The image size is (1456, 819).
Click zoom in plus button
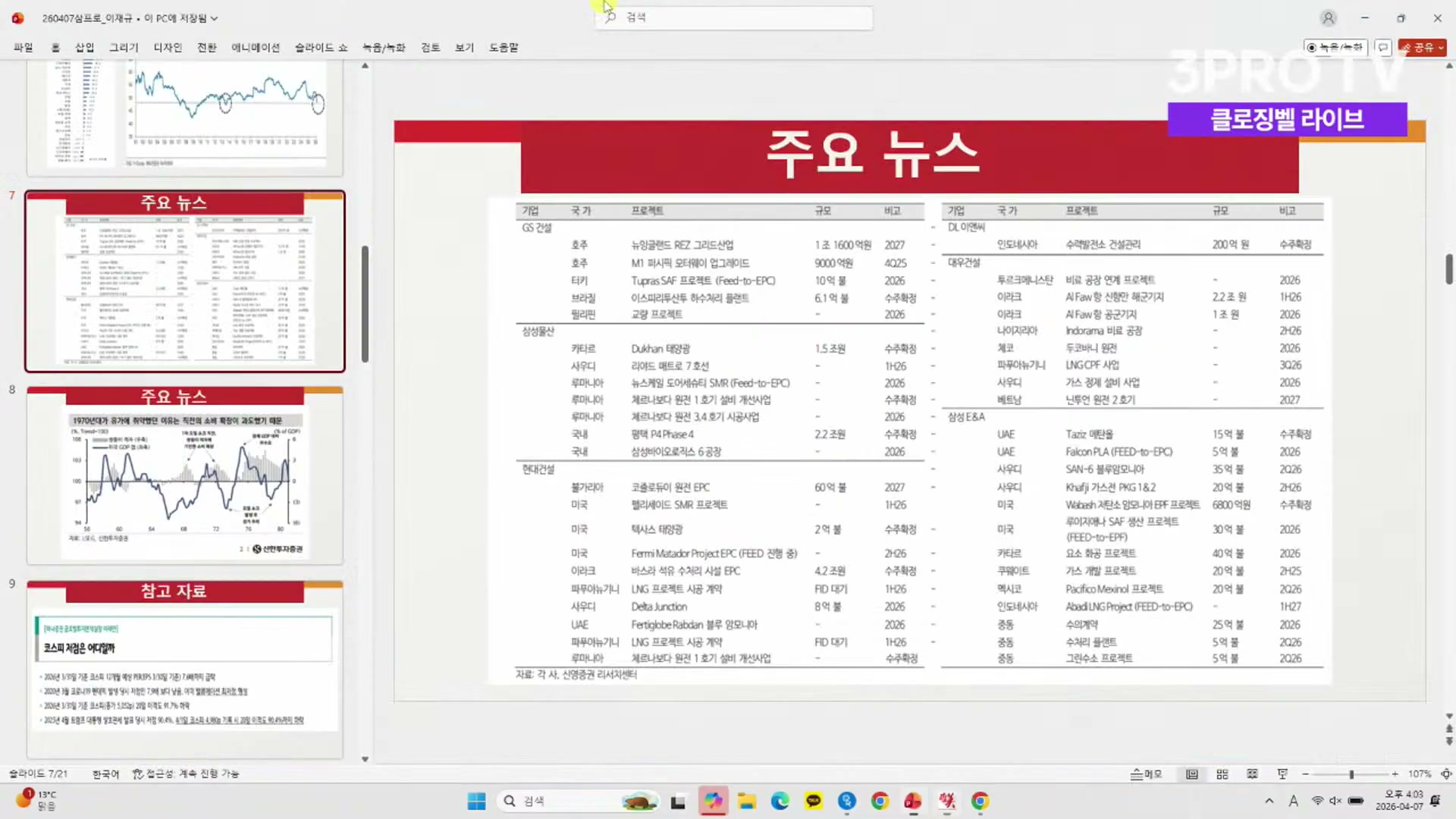point(1395,774)
